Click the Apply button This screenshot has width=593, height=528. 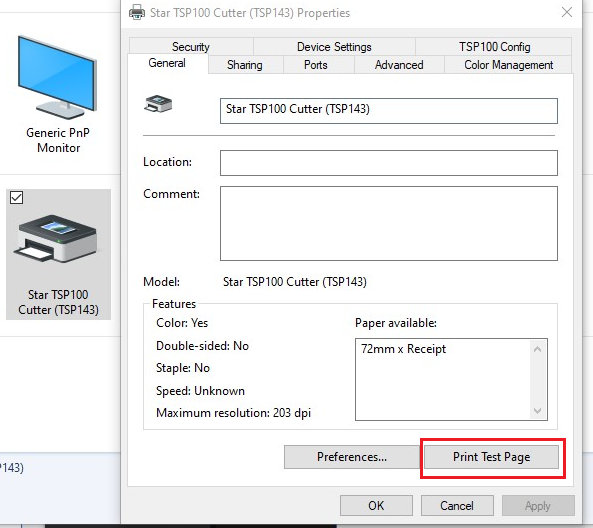pos(538,506)
